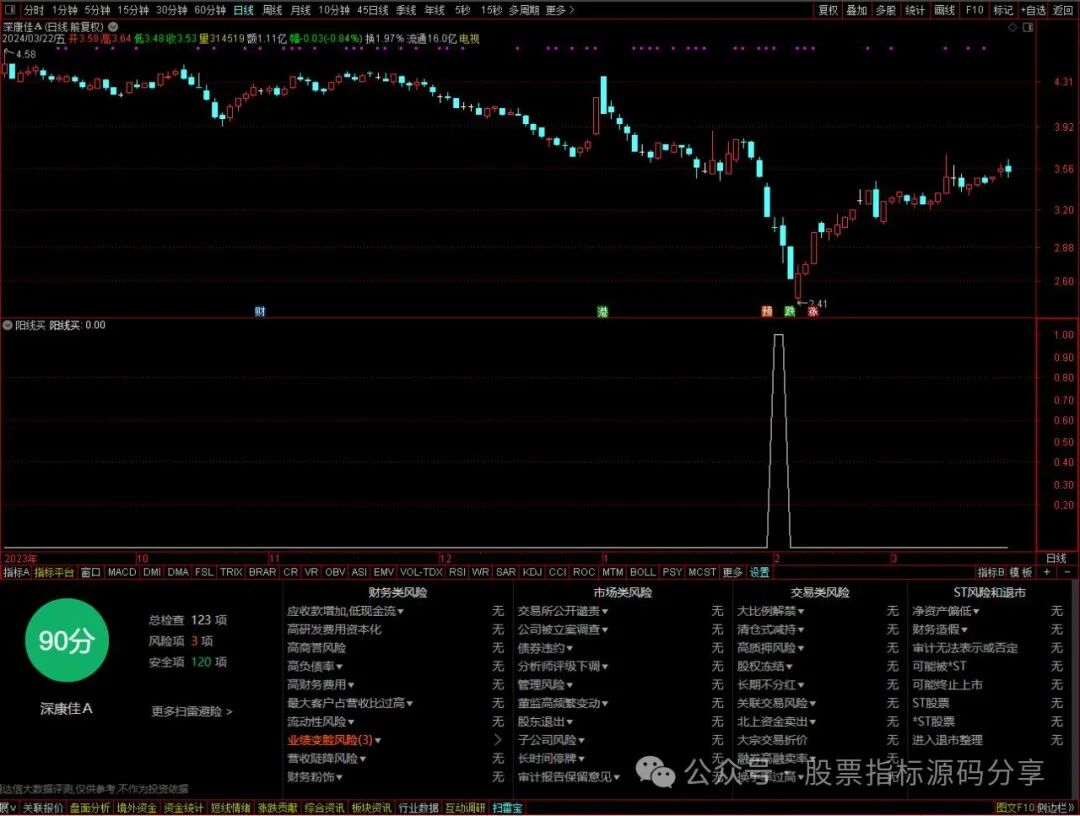1080x816 pixels.
Task: Select 多周期 multi-period view
Action: (x=524, y=10)
